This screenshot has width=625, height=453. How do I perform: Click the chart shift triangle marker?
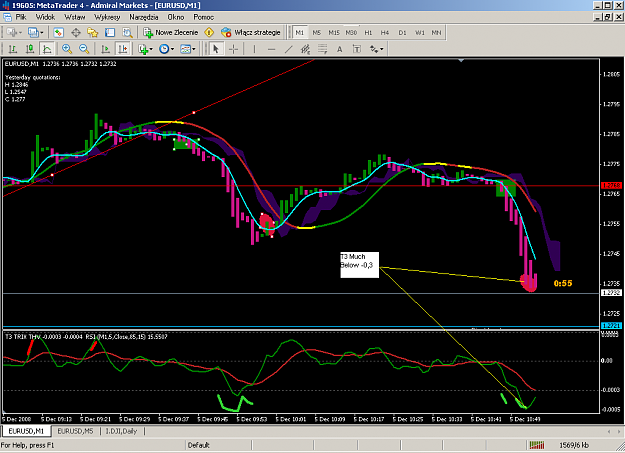(461, 60)
